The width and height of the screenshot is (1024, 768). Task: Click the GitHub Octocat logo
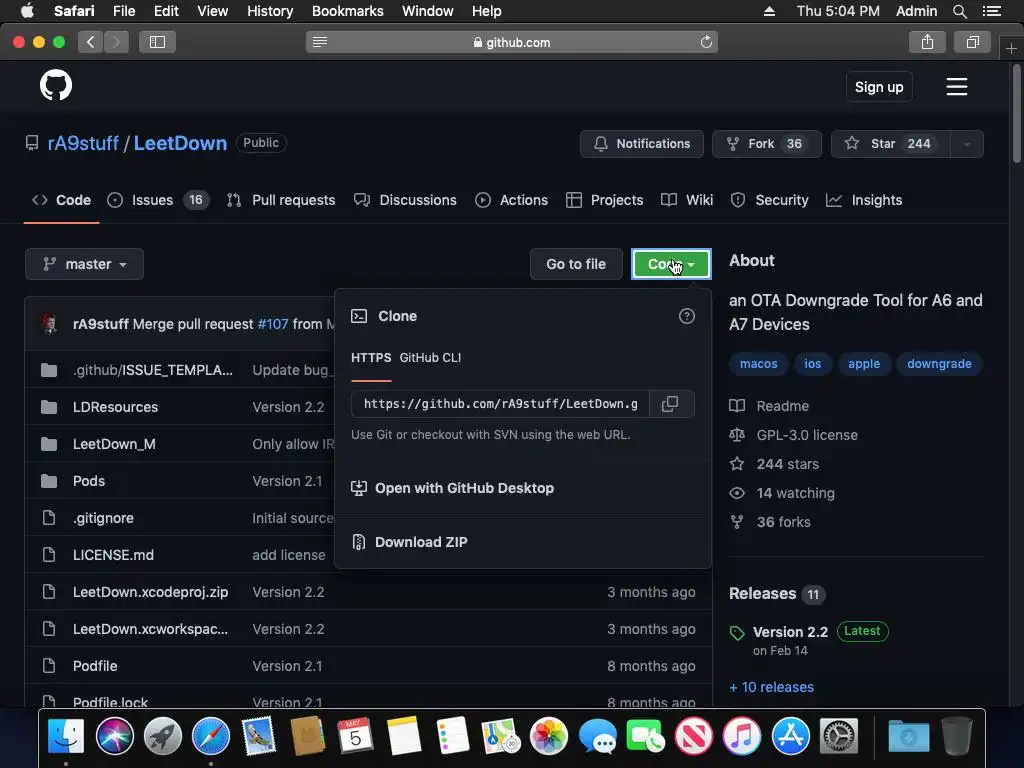pyautogui.click(x=56, y=86)
